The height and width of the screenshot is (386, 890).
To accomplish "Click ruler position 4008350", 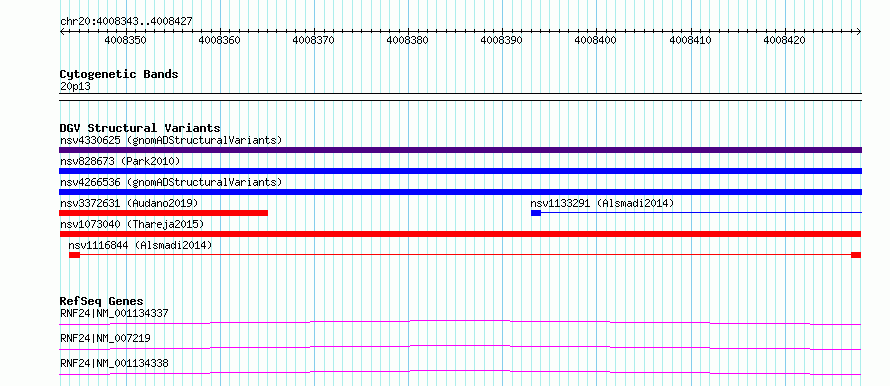I will pyautogui.click(x=125, y=41).
